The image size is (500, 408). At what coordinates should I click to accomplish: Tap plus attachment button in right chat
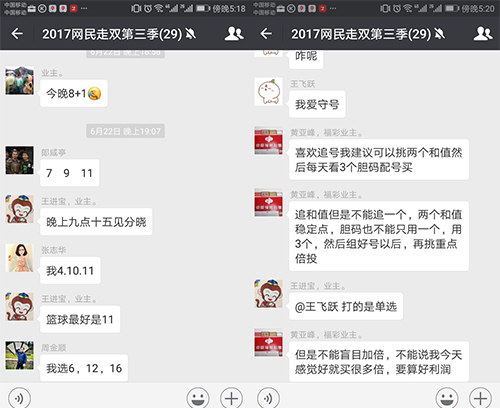[x=480, y=398]
